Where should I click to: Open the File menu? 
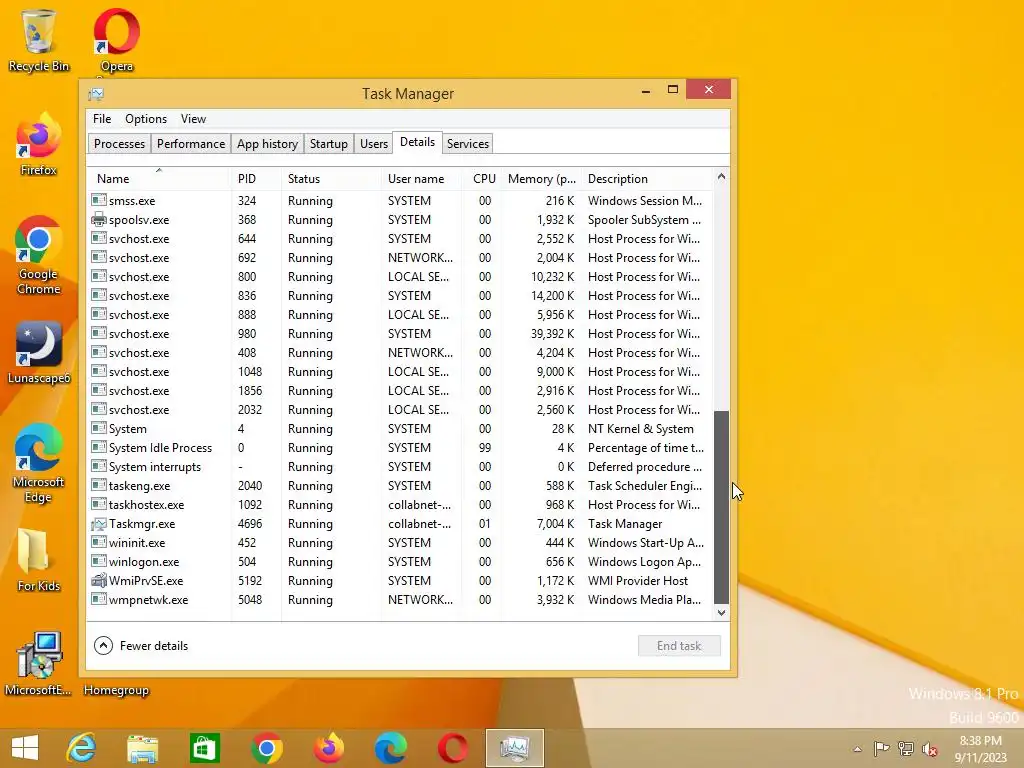click(x=102, y=119)
